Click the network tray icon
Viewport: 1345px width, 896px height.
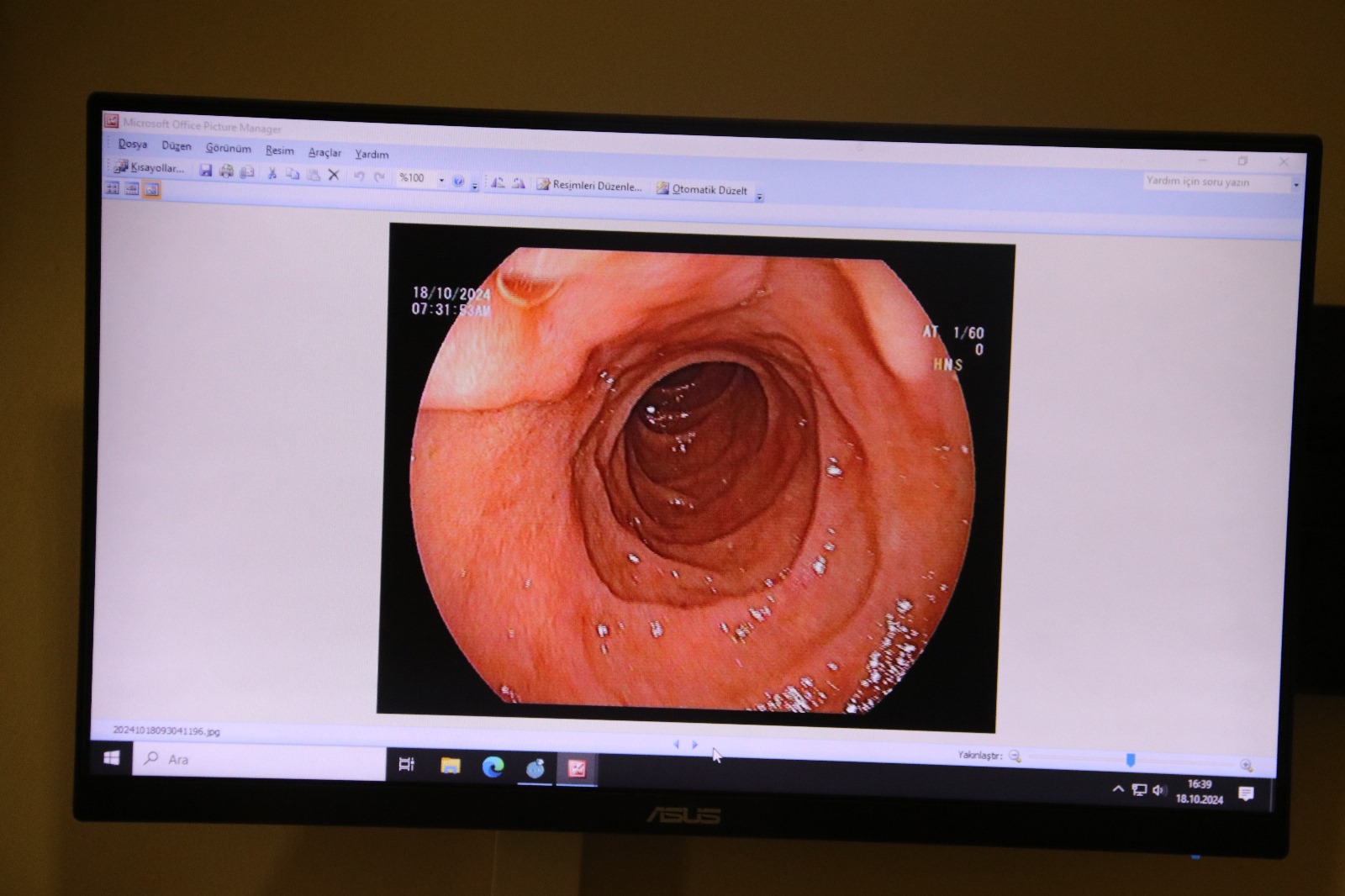(1139, 789)
